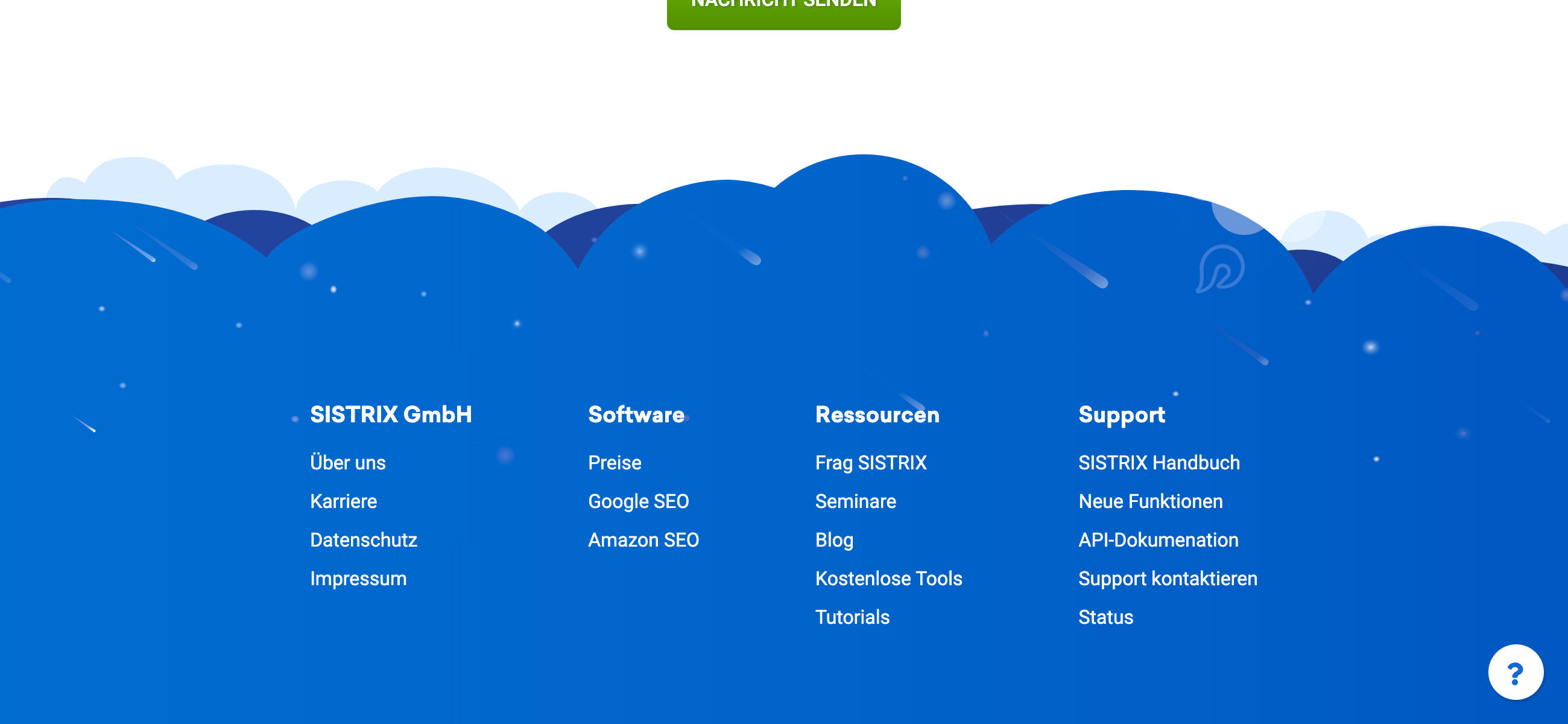The height and width of the screenshot is (724, 1568).
Task: View the Tutorials page
Action: [x=852, y=617]
